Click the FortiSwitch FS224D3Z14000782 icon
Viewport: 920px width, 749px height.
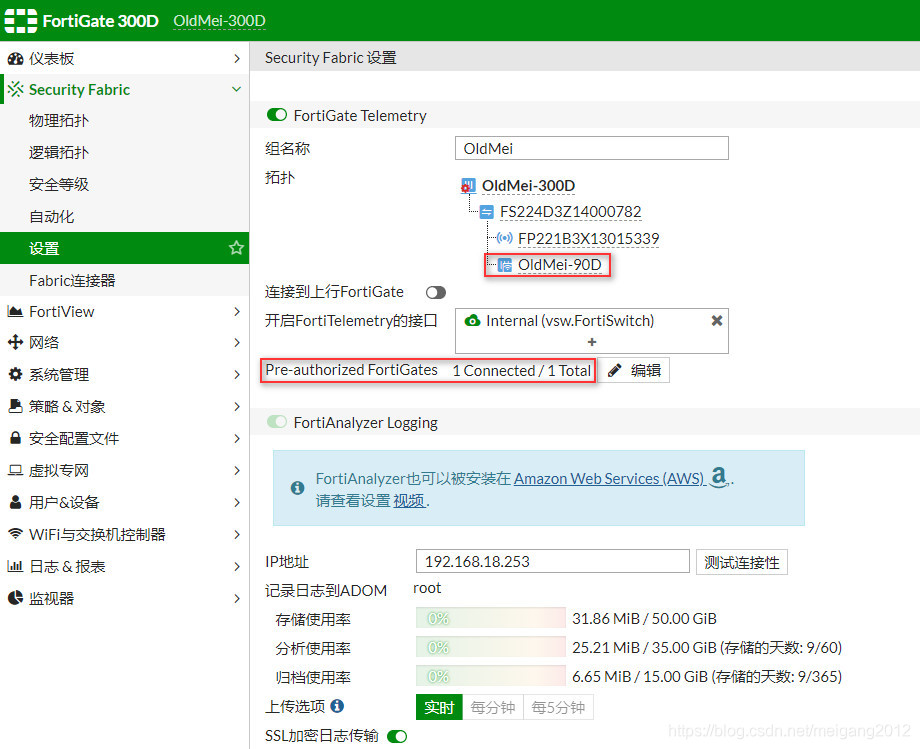pos(486,212)
